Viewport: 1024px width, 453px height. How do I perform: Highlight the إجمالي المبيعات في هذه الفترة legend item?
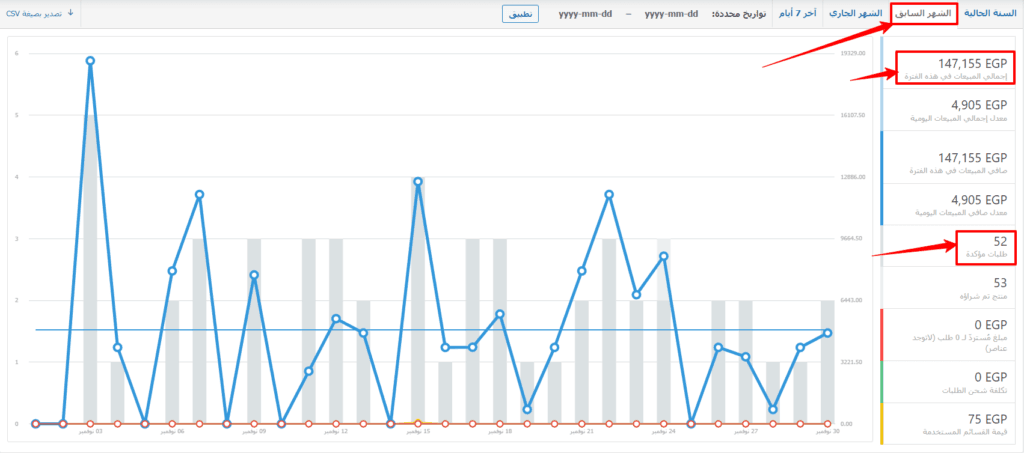pos(948,69)
